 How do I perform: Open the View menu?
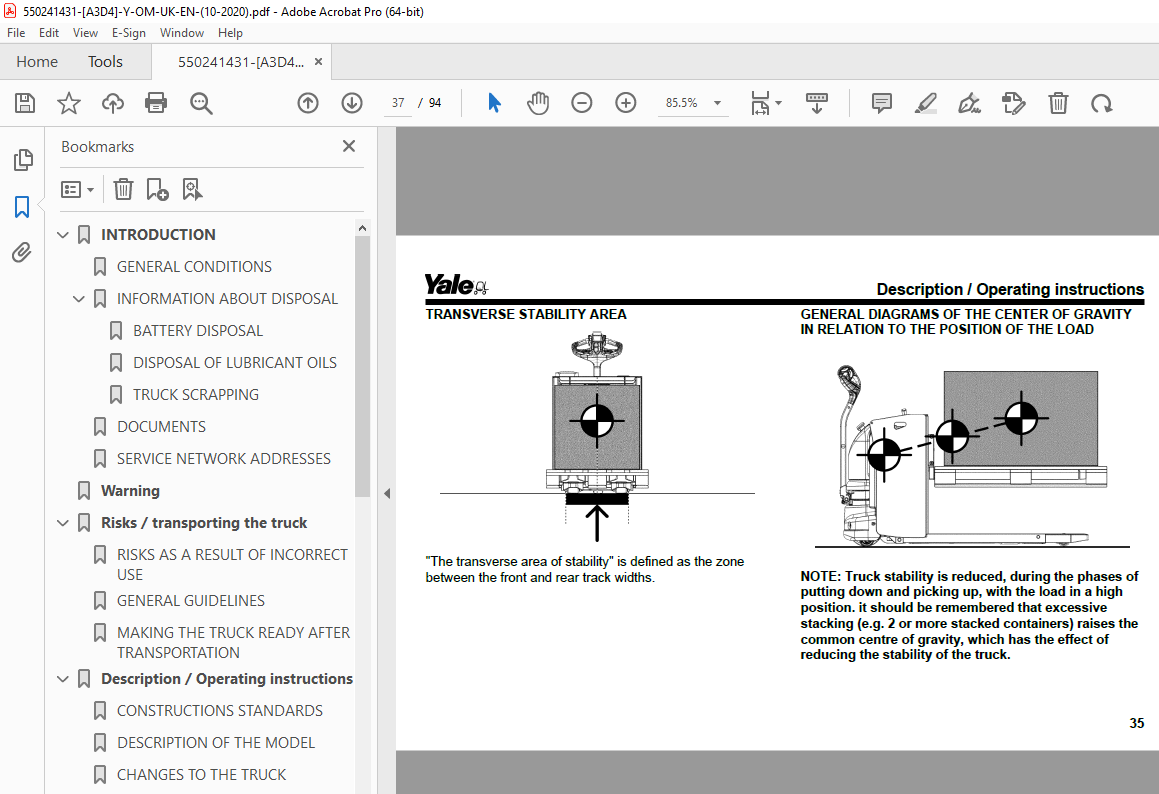click(x=85, y=33)
